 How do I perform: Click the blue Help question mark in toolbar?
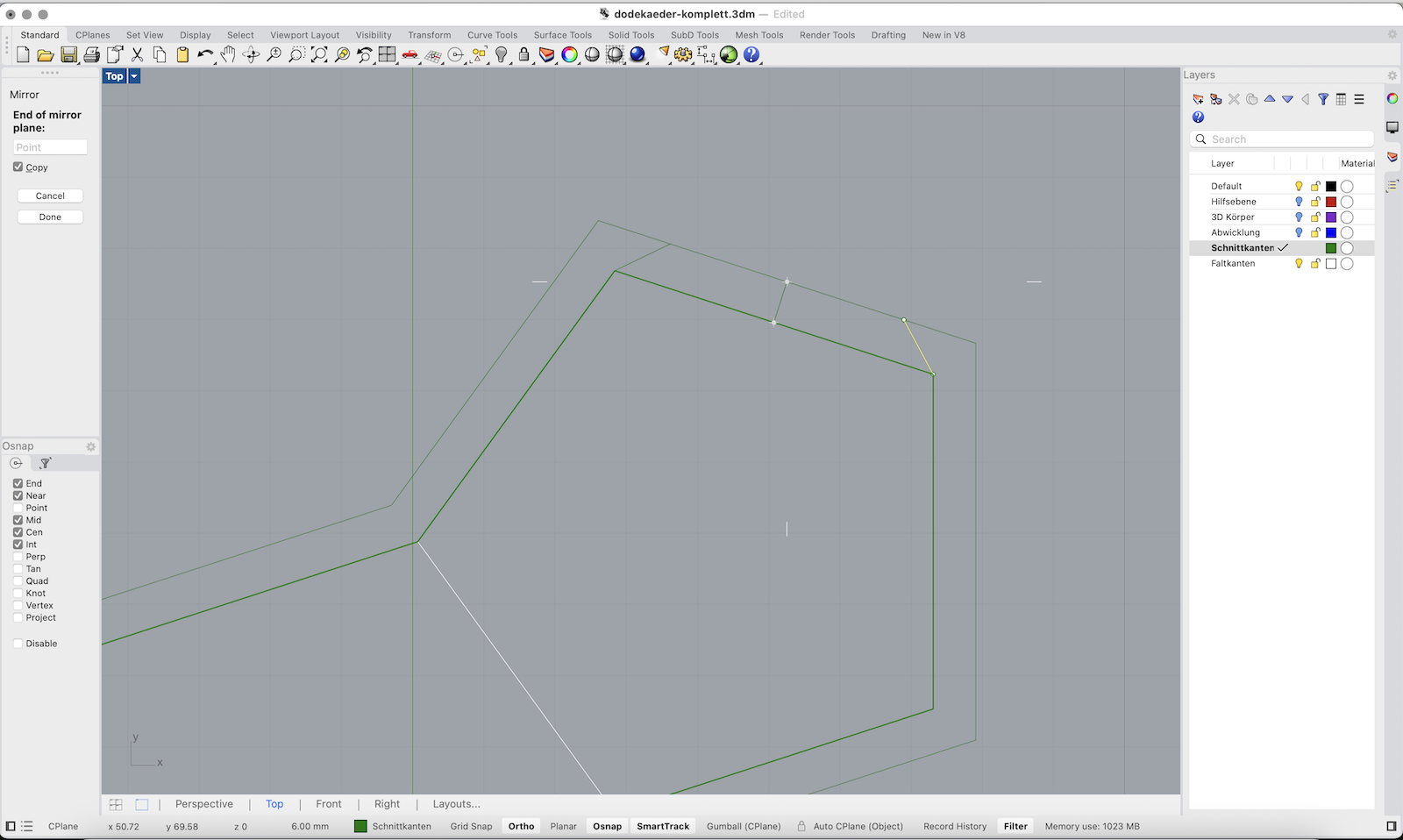[x=751, y=54]
